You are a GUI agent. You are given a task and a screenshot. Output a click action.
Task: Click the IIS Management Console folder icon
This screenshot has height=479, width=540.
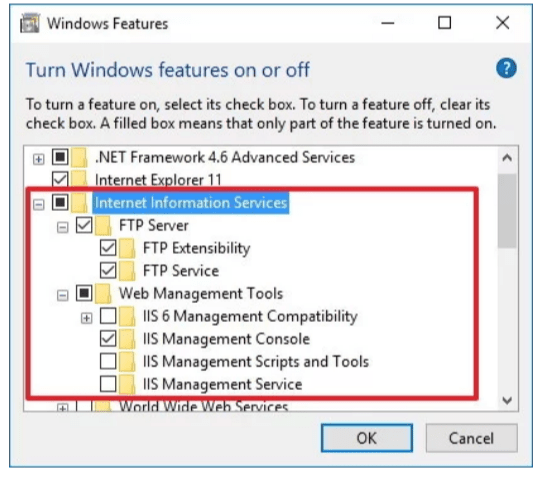click(127, 339)
